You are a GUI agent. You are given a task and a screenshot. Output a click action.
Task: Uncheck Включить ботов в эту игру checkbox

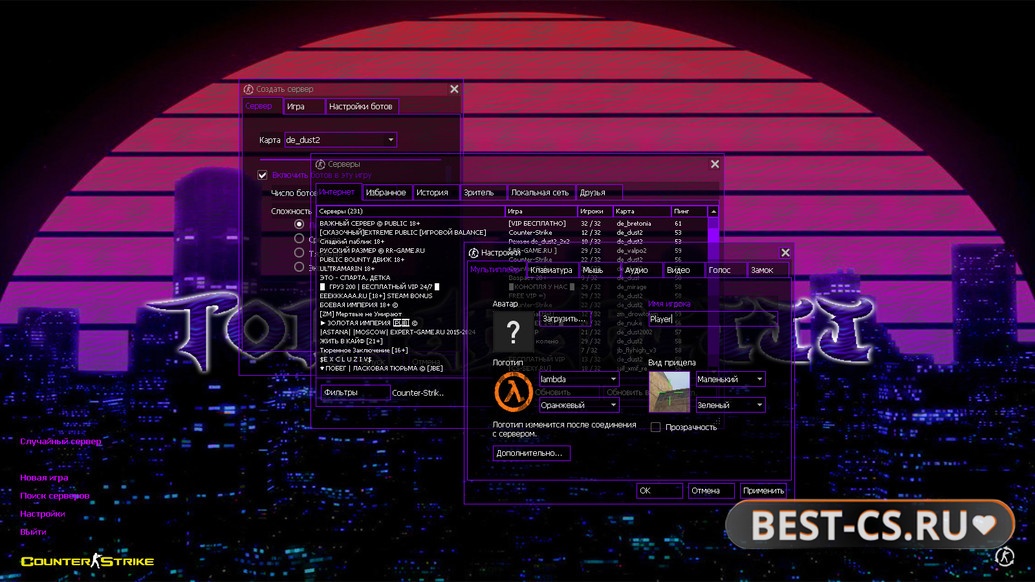(x=262, y=175)
